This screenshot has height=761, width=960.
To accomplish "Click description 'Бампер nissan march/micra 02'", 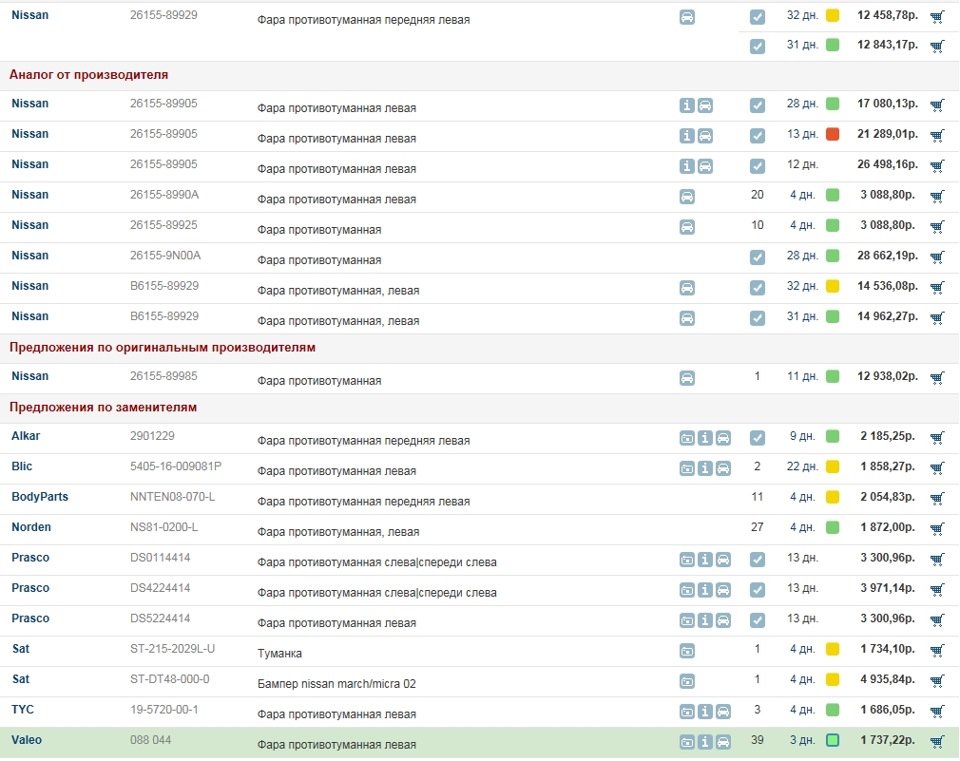I will [x=337, y=684].
